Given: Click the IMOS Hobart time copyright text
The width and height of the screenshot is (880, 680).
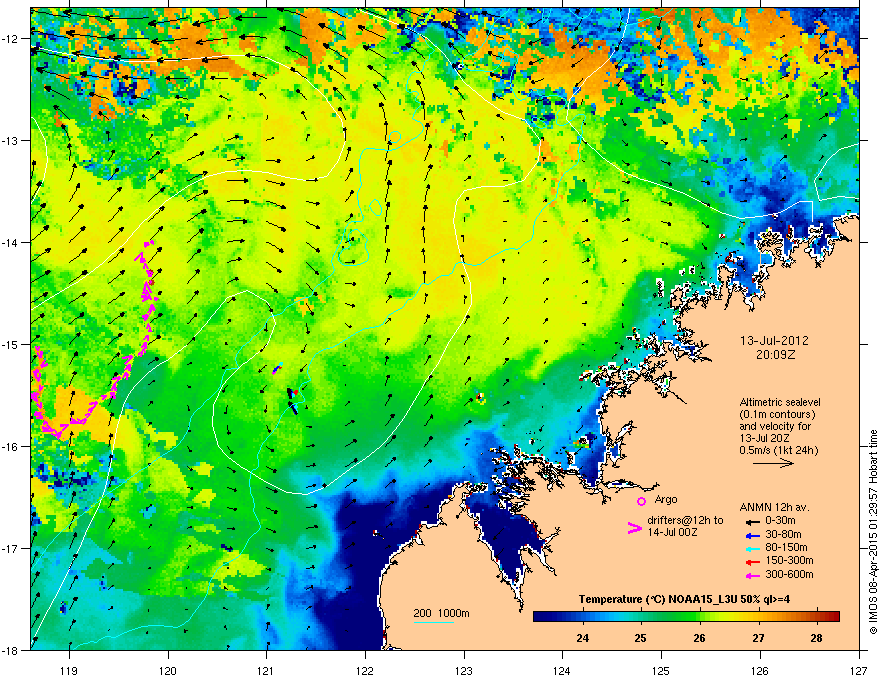Looking at the screenshot, I should pyautogui.click(x=873, y=532).
